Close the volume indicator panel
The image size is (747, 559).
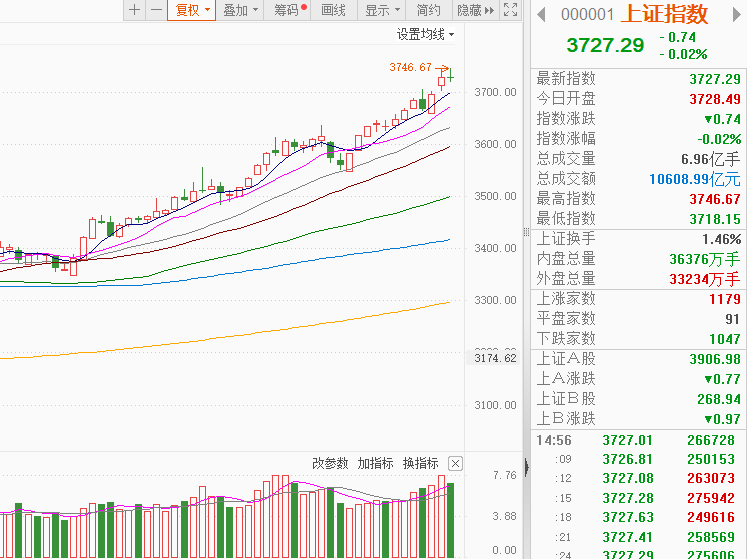(x=456, y=463)
